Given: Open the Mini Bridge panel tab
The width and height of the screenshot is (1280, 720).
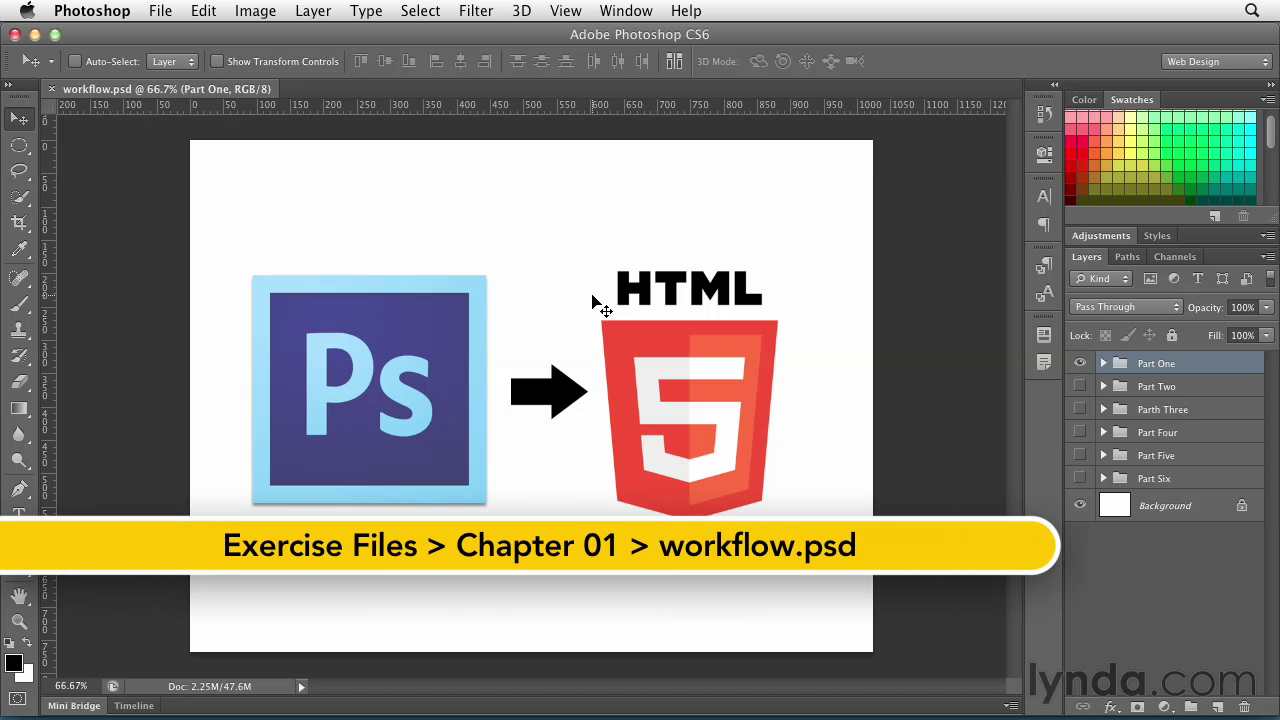Looking at the screenshot, I should pyautogui.click(x=75, y=706).
